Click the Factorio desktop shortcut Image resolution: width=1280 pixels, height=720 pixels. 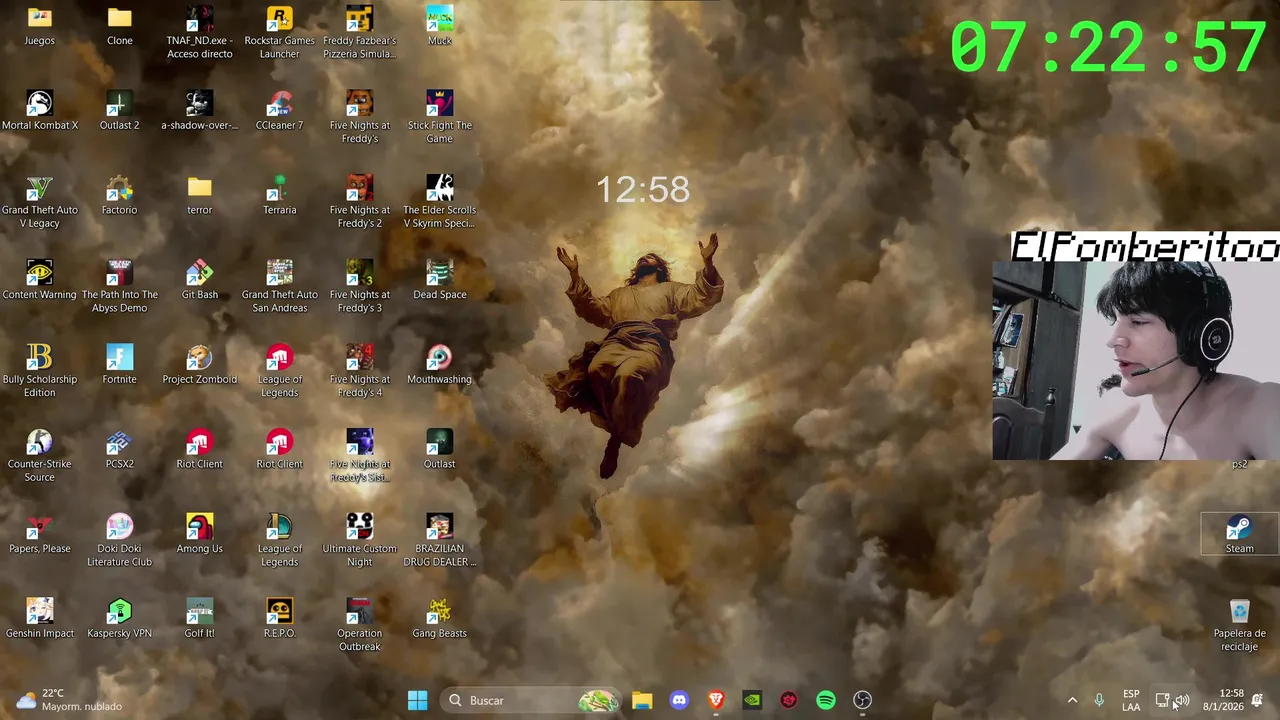click(119, 196)
